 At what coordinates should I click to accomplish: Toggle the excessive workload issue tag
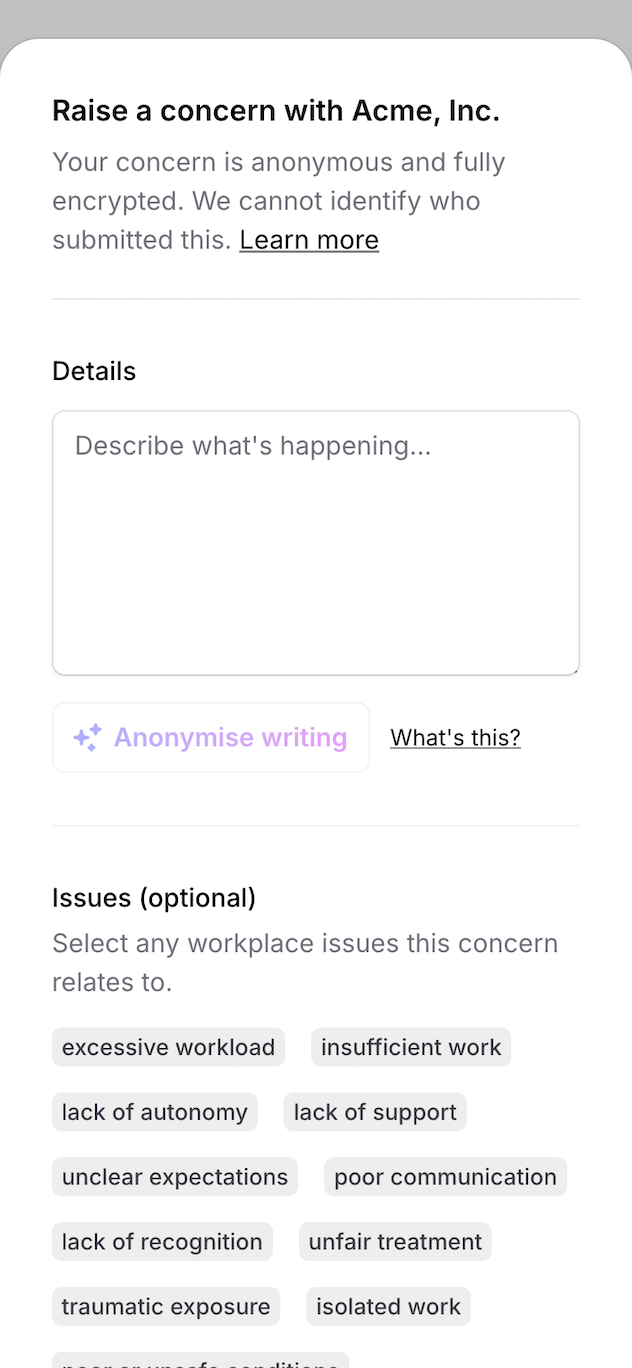coord(168,1047)
